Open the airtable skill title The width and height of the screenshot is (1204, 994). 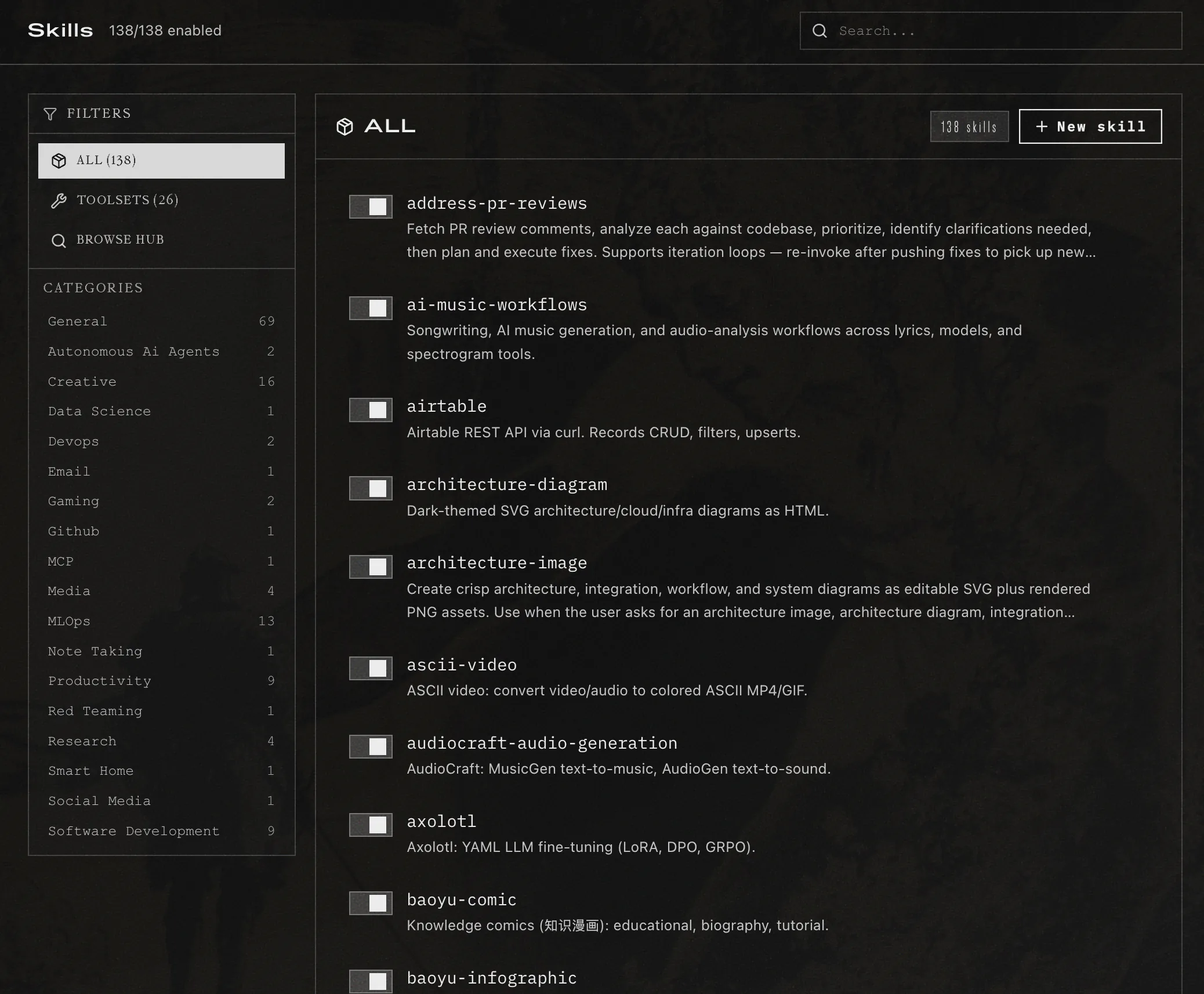coord(447,407)
